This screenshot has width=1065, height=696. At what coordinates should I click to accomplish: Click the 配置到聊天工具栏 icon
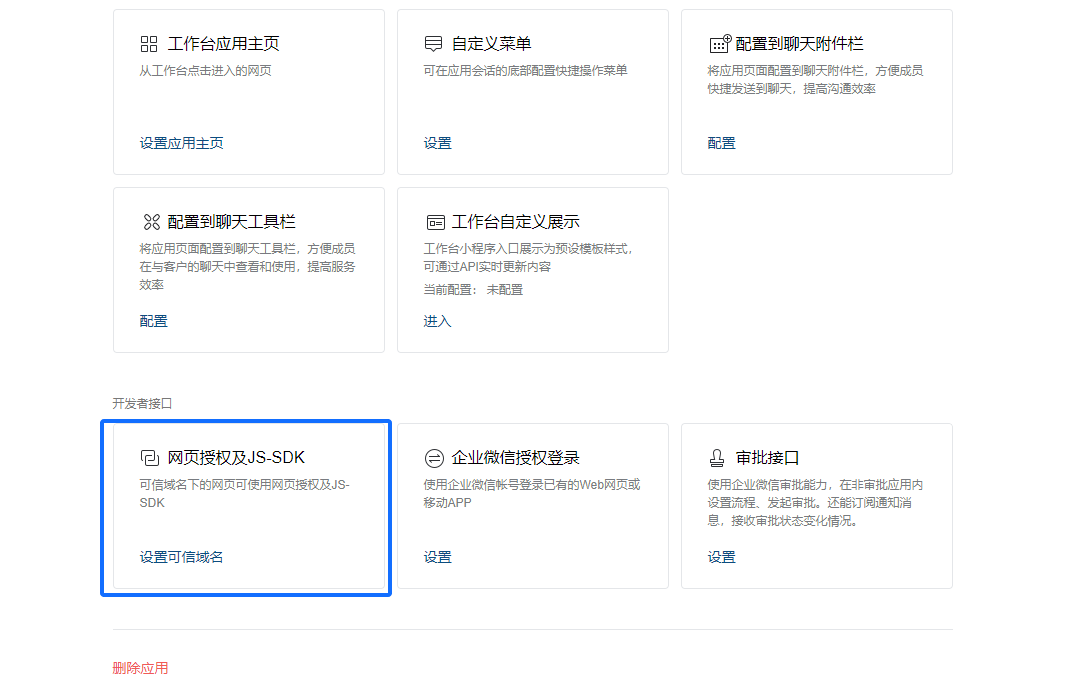[x=151, y=222]
